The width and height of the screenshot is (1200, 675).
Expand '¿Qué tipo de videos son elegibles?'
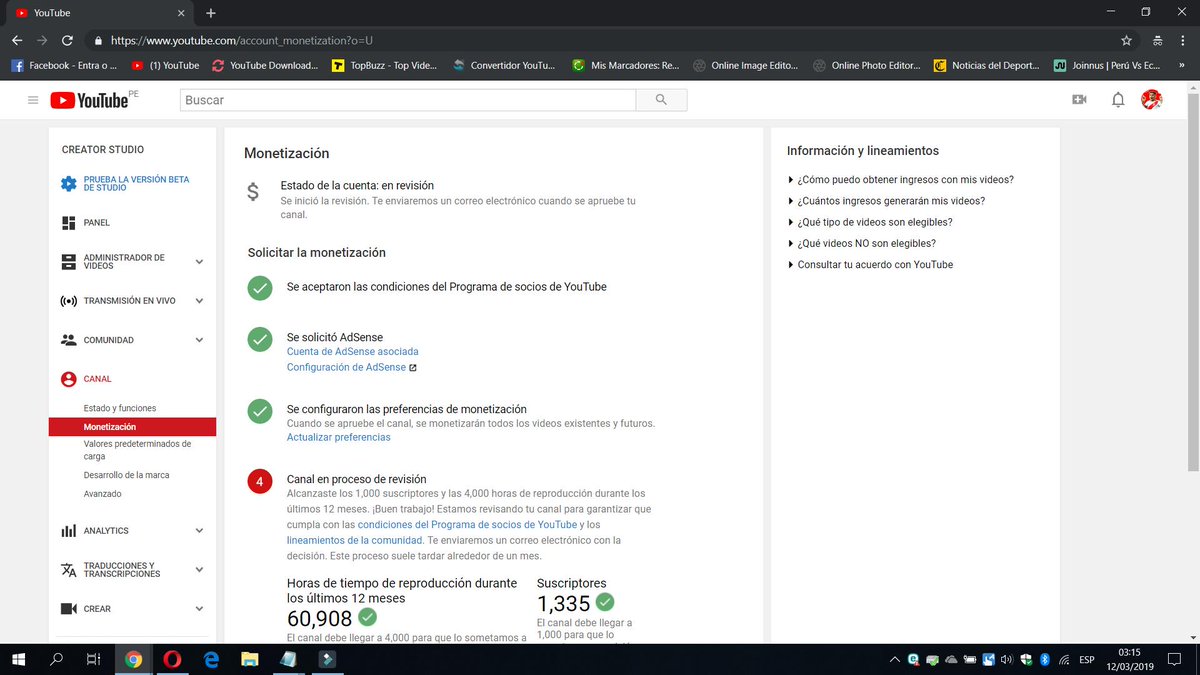tap(870, 222)
